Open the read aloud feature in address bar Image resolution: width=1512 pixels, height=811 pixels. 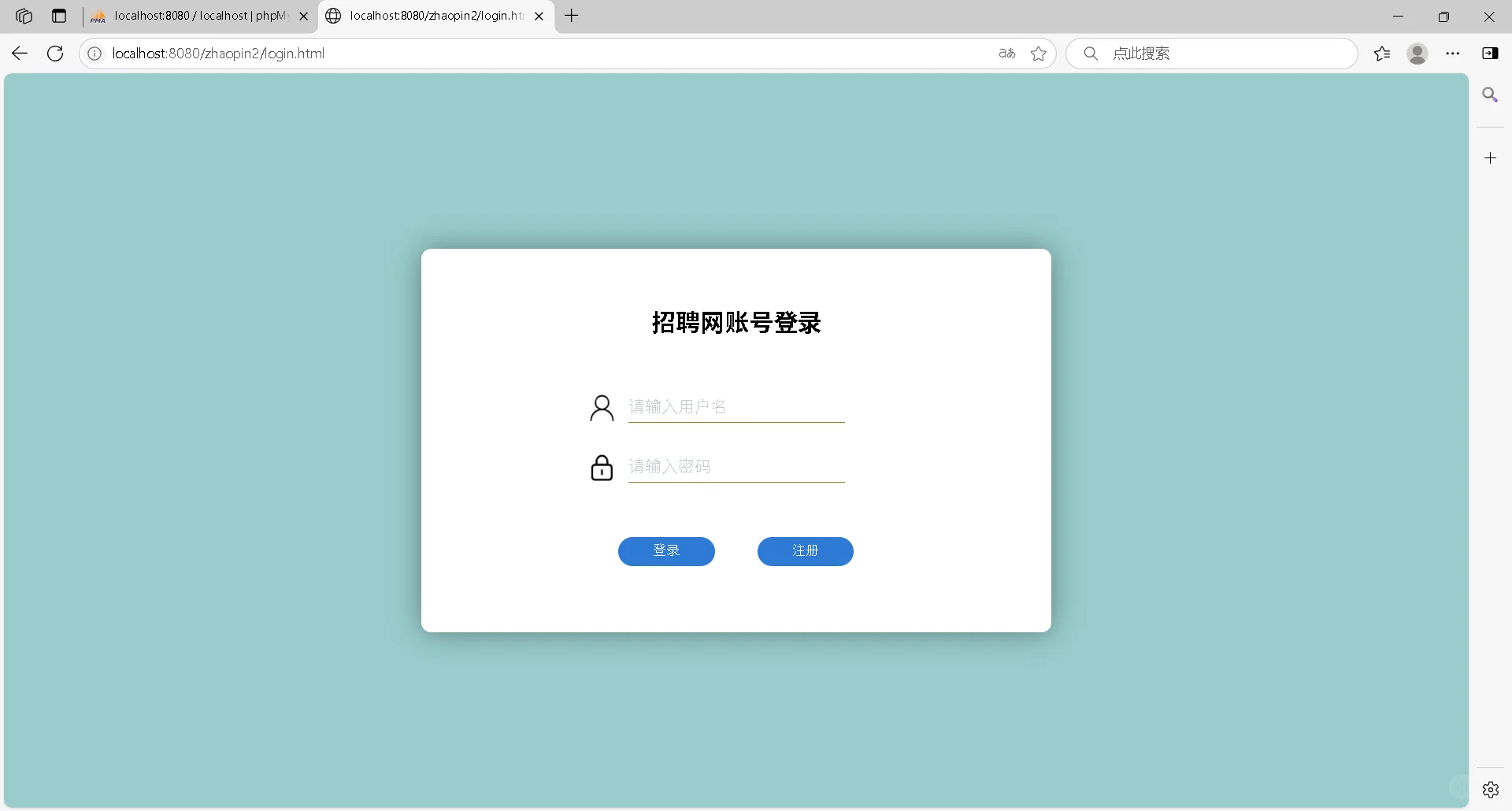click(1006, 53)
